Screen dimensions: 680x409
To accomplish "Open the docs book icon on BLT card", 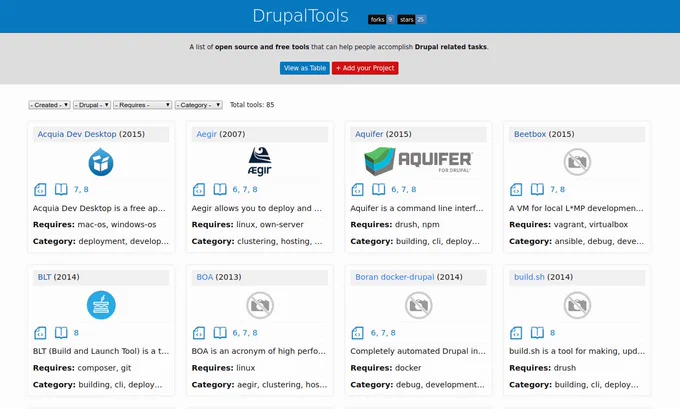I will tap(61, 333).
